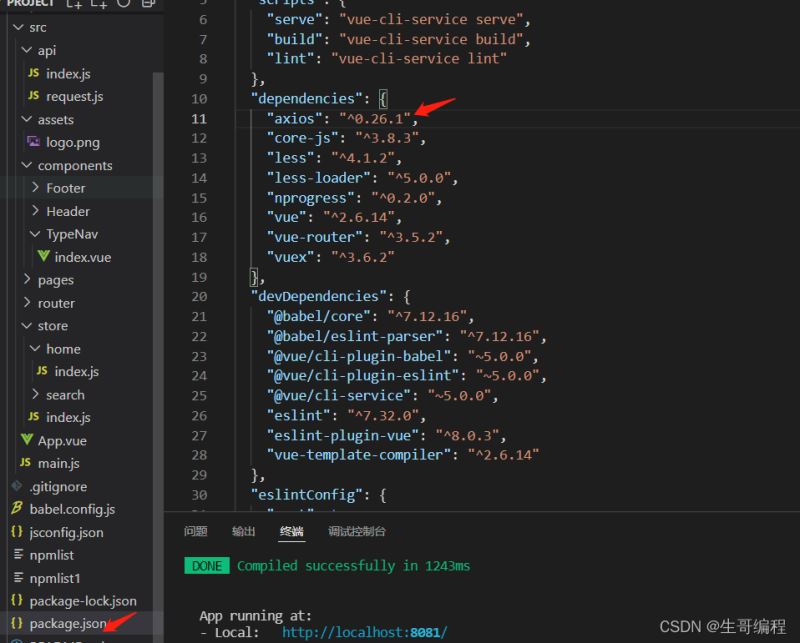The image size is (800, 643).
Task: Open babel.config.js in explorer
Action: (x=71, y=509)
